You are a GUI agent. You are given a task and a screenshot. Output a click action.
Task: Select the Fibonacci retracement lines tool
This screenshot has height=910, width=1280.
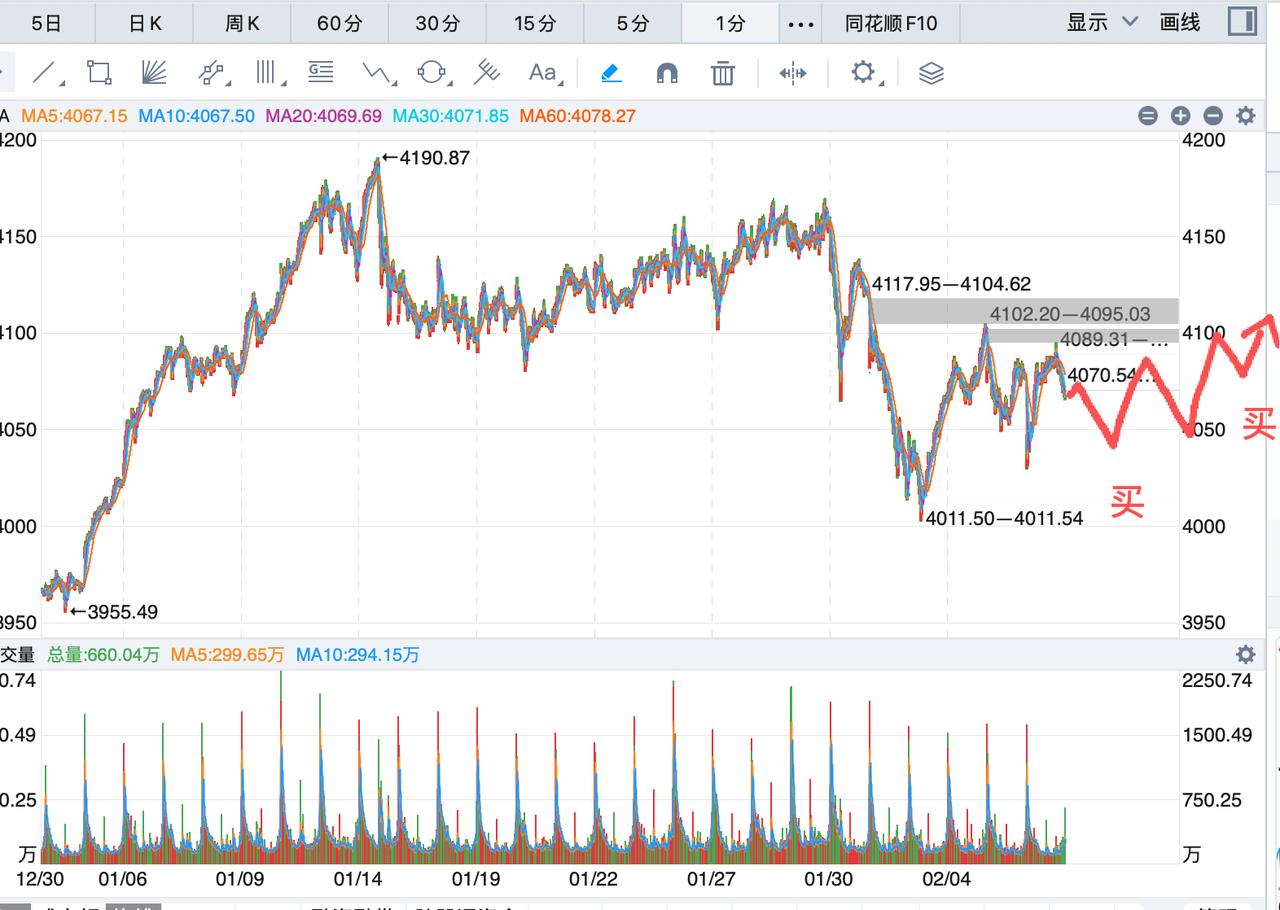[x=321, y=72]
